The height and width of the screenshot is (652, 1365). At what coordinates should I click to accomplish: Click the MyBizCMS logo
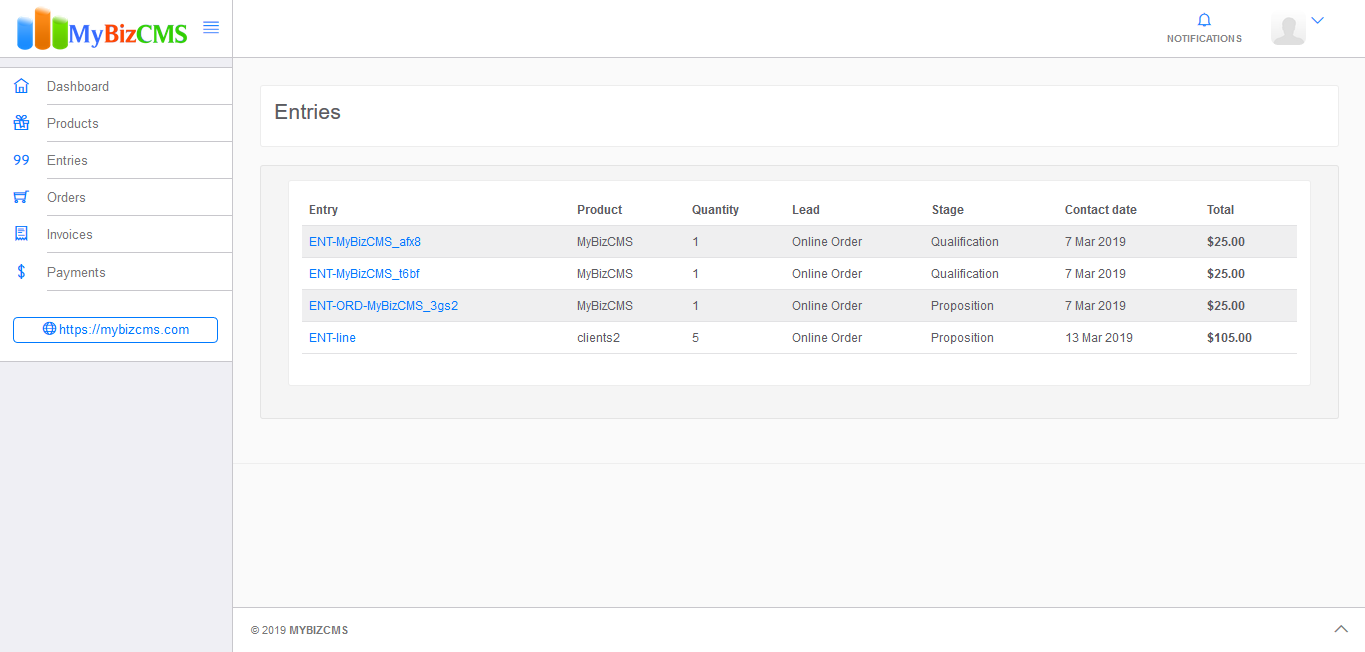tap(102, 30)
